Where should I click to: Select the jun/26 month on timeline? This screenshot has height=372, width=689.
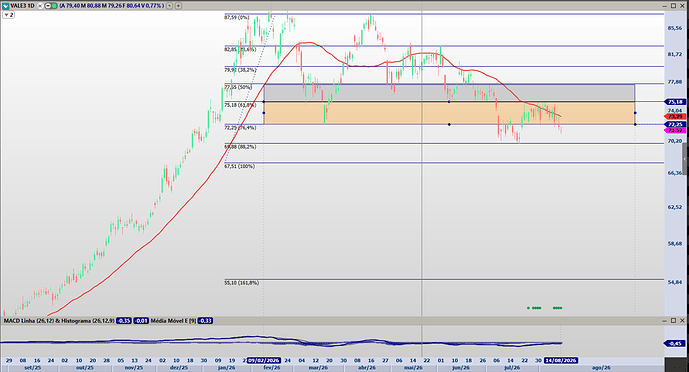461,368
